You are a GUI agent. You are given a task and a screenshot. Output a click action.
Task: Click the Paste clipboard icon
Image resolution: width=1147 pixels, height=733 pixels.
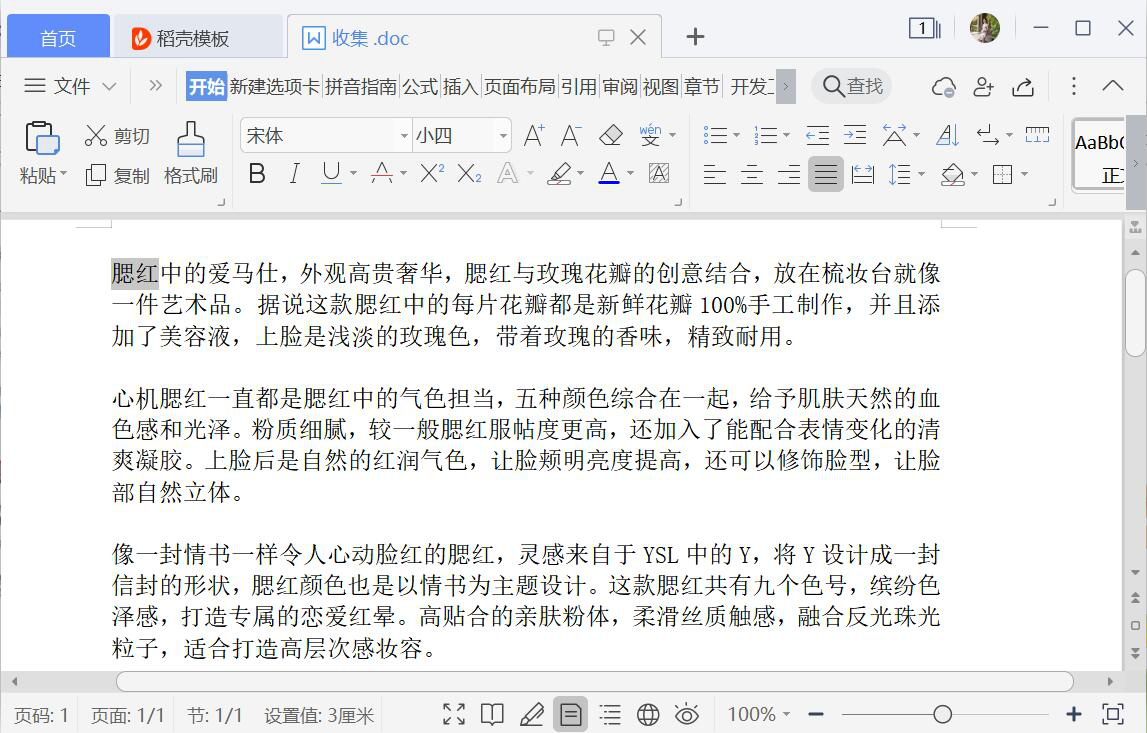tap(42, 138)
